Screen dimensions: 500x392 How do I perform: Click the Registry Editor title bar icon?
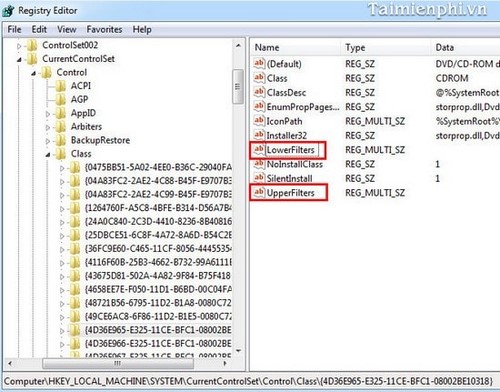(x=8, y=10)
